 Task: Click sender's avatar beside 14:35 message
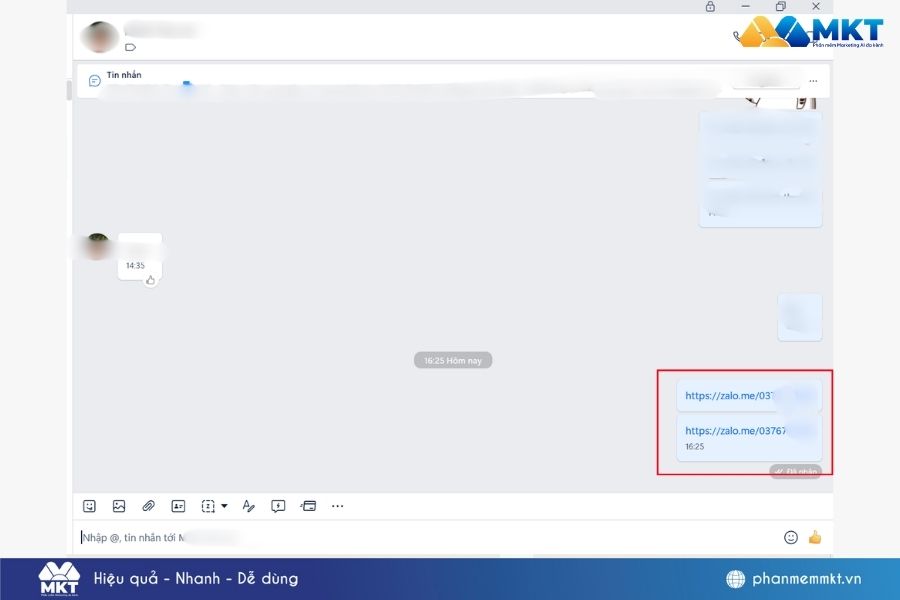click(96, 246)
